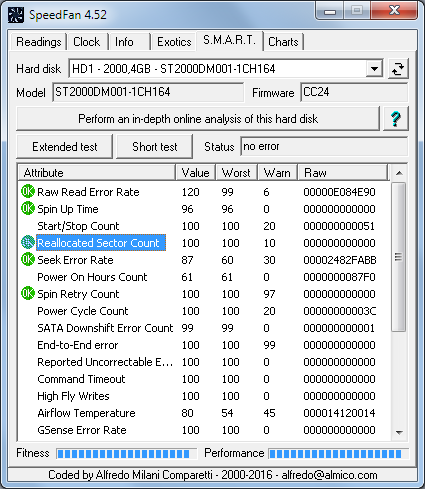Viewport: 425px width, 489px height.
Task: Click OK icon beside Raw Read Error Rate
Action: point(28,192)
